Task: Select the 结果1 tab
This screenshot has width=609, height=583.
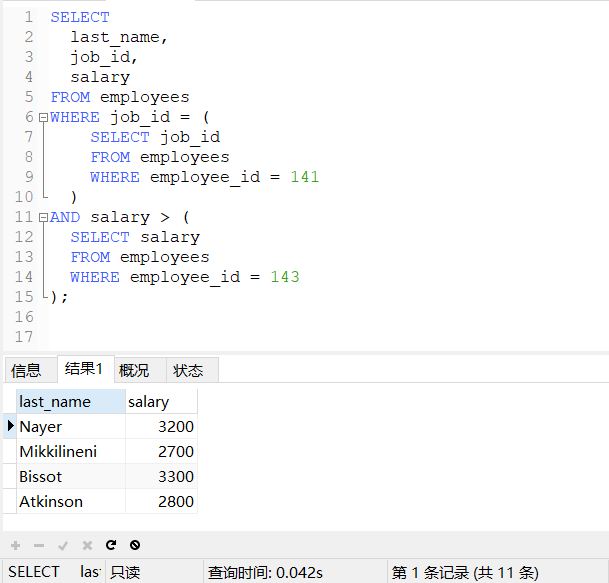Action: 85,369
